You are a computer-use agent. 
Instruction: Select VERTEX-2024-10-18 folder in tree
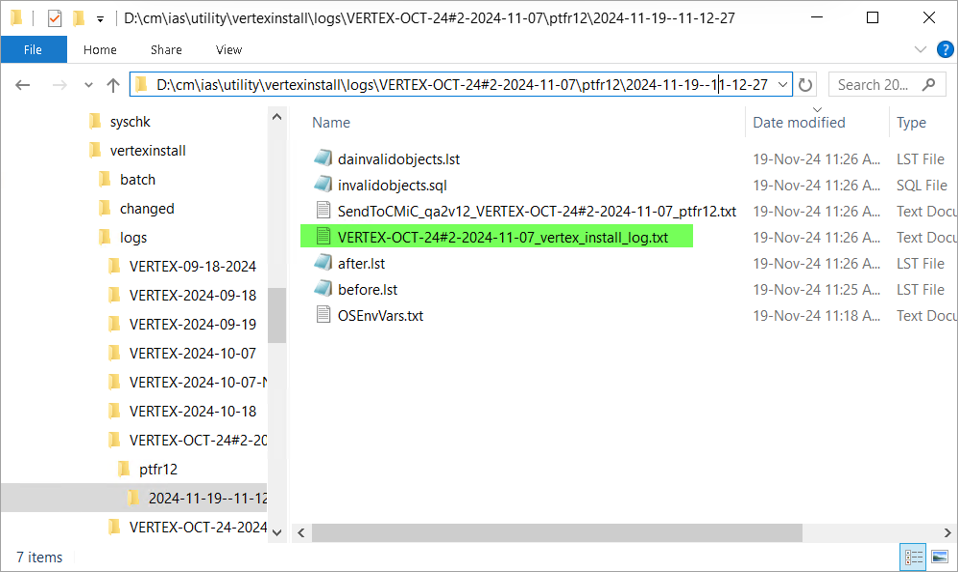[x=192, y=411]
